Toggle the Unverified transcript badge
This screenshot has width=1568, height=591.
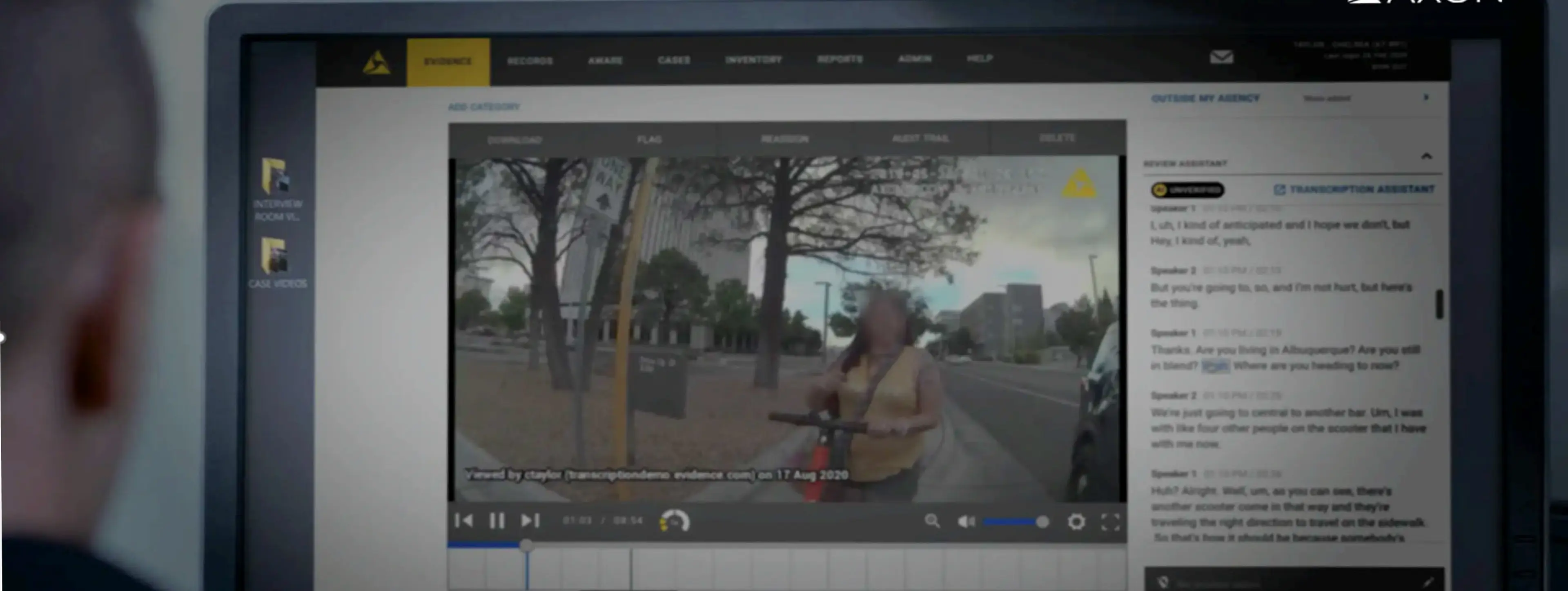tap(1187, 190)
